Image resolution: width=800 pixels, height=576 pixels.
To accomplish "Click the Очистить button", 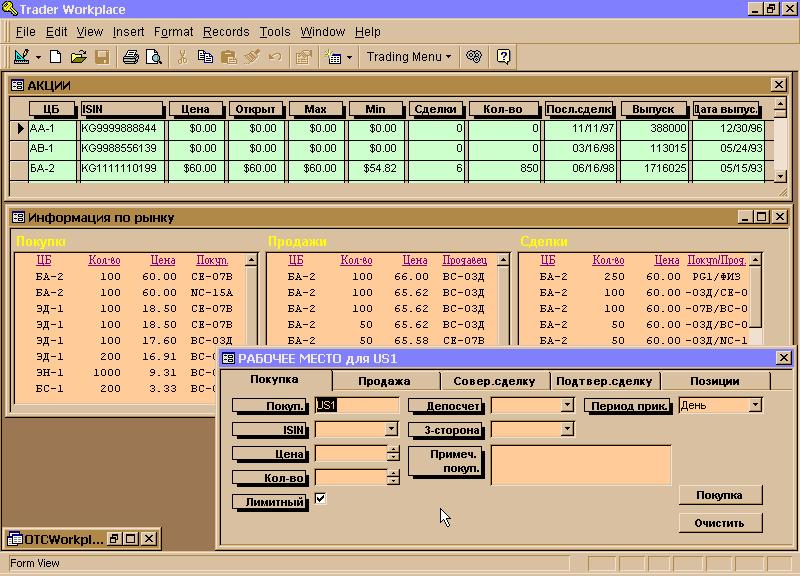I will click(x=719, y=523).
